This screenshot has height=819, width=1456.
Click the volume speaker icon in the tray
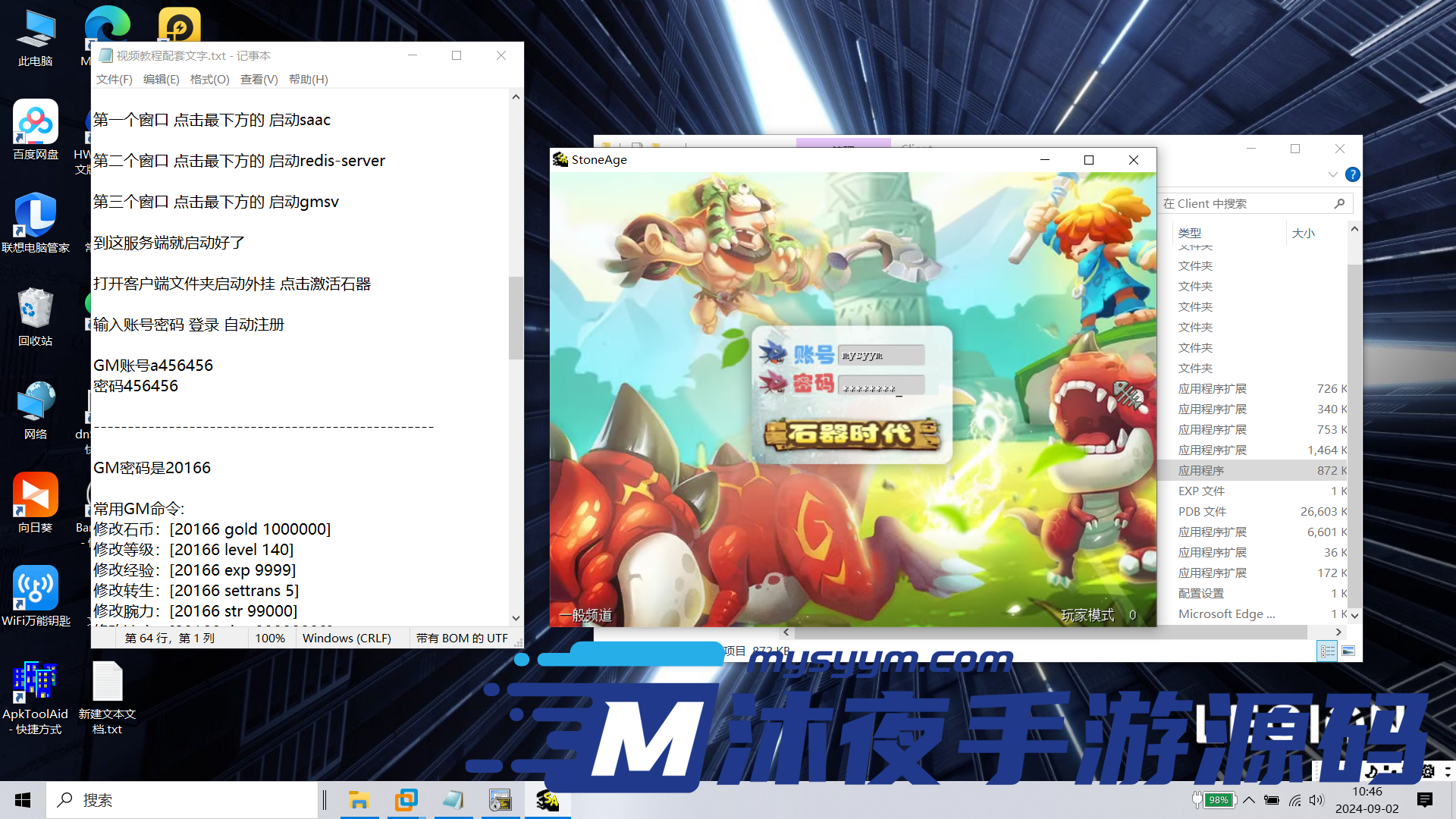[1316, 799]
